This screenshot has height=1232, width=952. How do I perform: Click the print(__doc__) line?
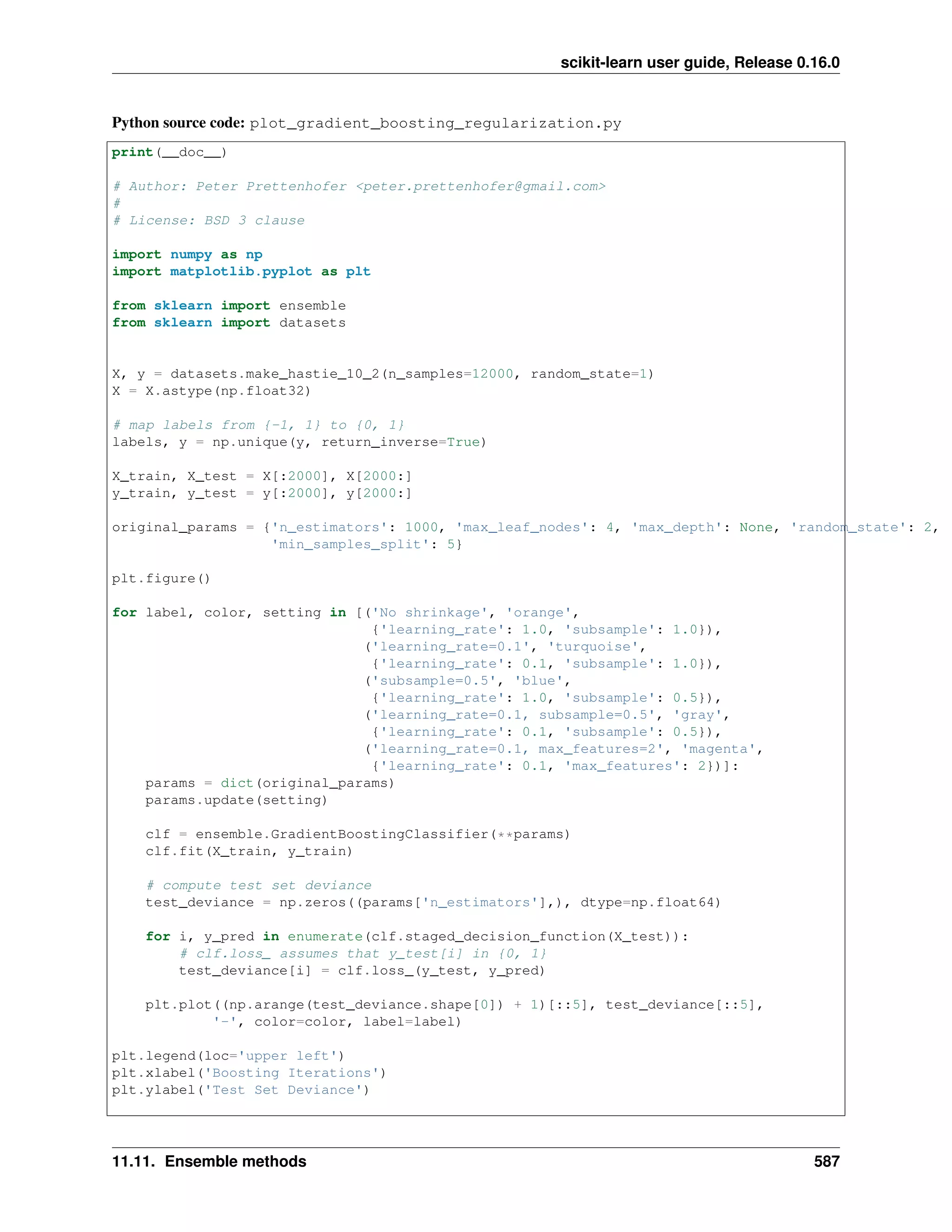(x=169, y=152)
